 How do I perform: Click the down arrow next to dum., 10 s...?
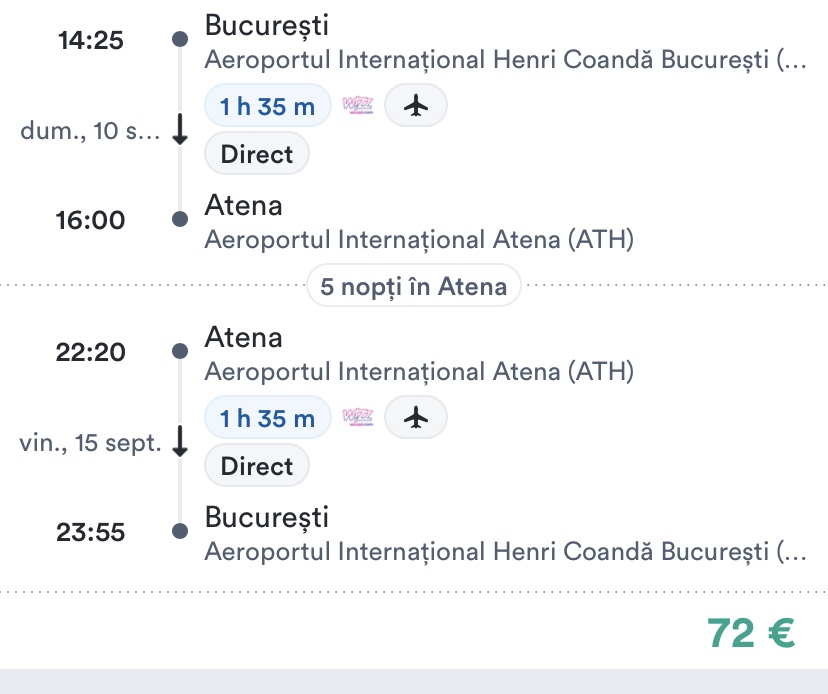click(x=180, y=131)
